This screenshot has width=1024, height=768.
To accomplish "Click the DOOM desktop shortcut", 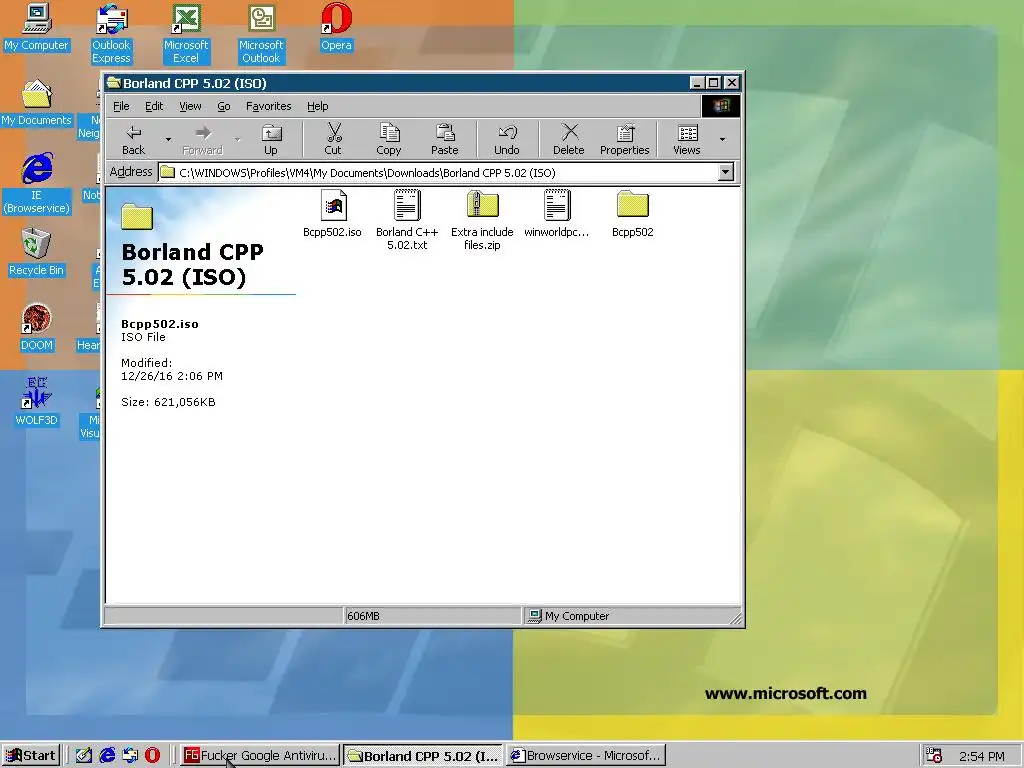I will (x=37, y=328).
